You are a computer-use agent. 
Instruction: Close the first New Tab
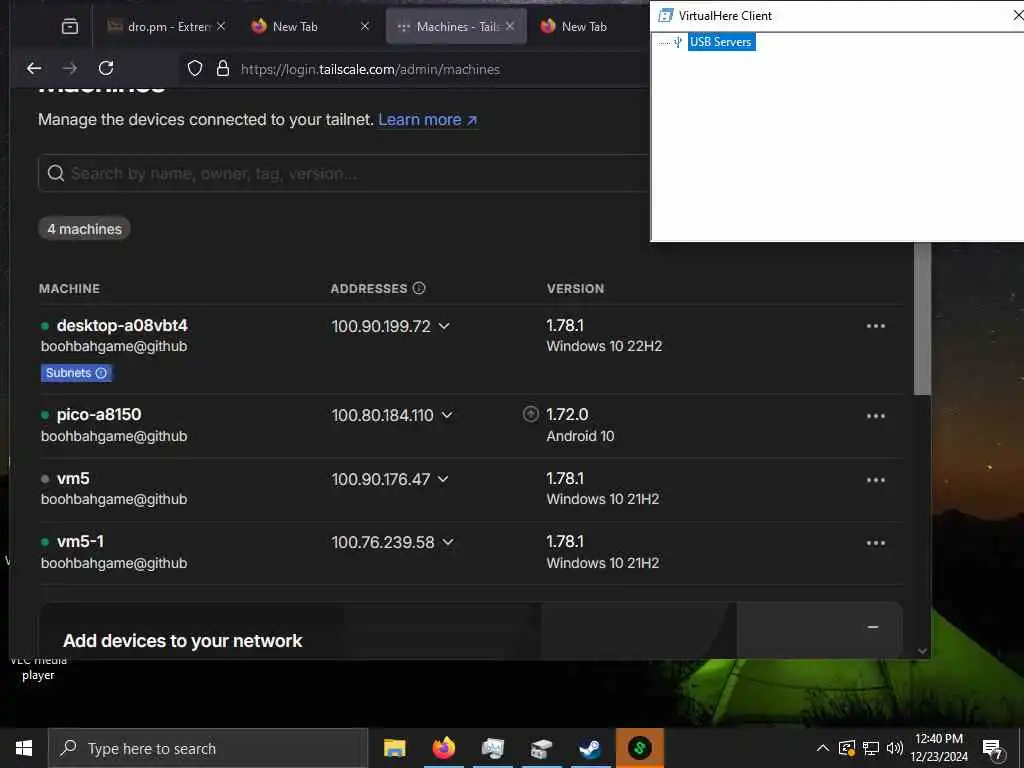coord(365,26)
